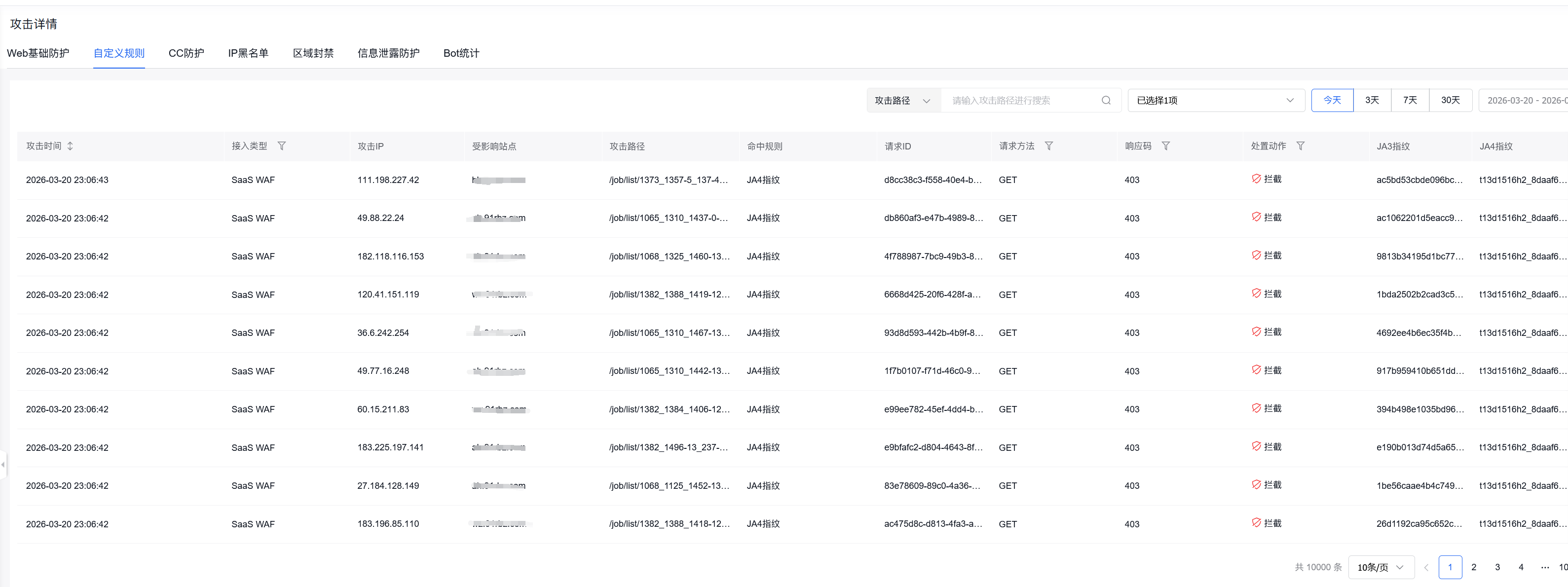Click the 处置动作 column filter icon
Viewport: 1568px width, 587px height.
pyautogui.click(x=1300, y=146)
